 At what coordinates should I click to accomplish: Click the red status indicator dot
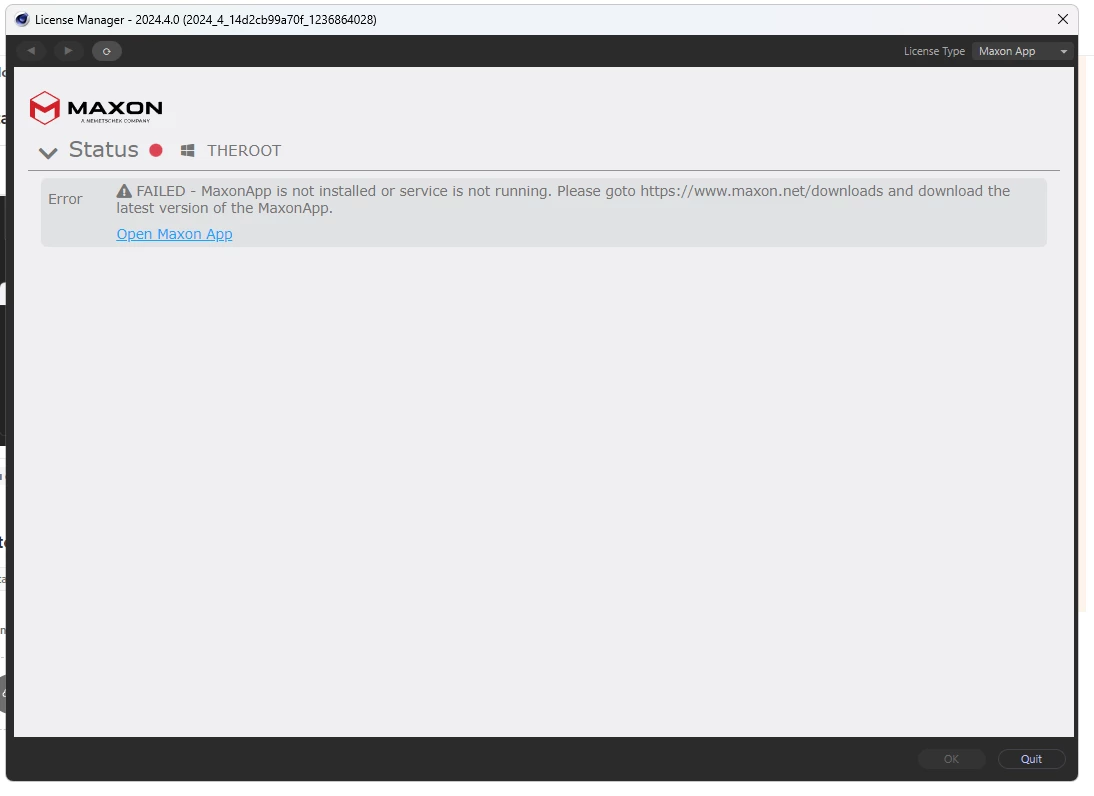pos(156,150)
